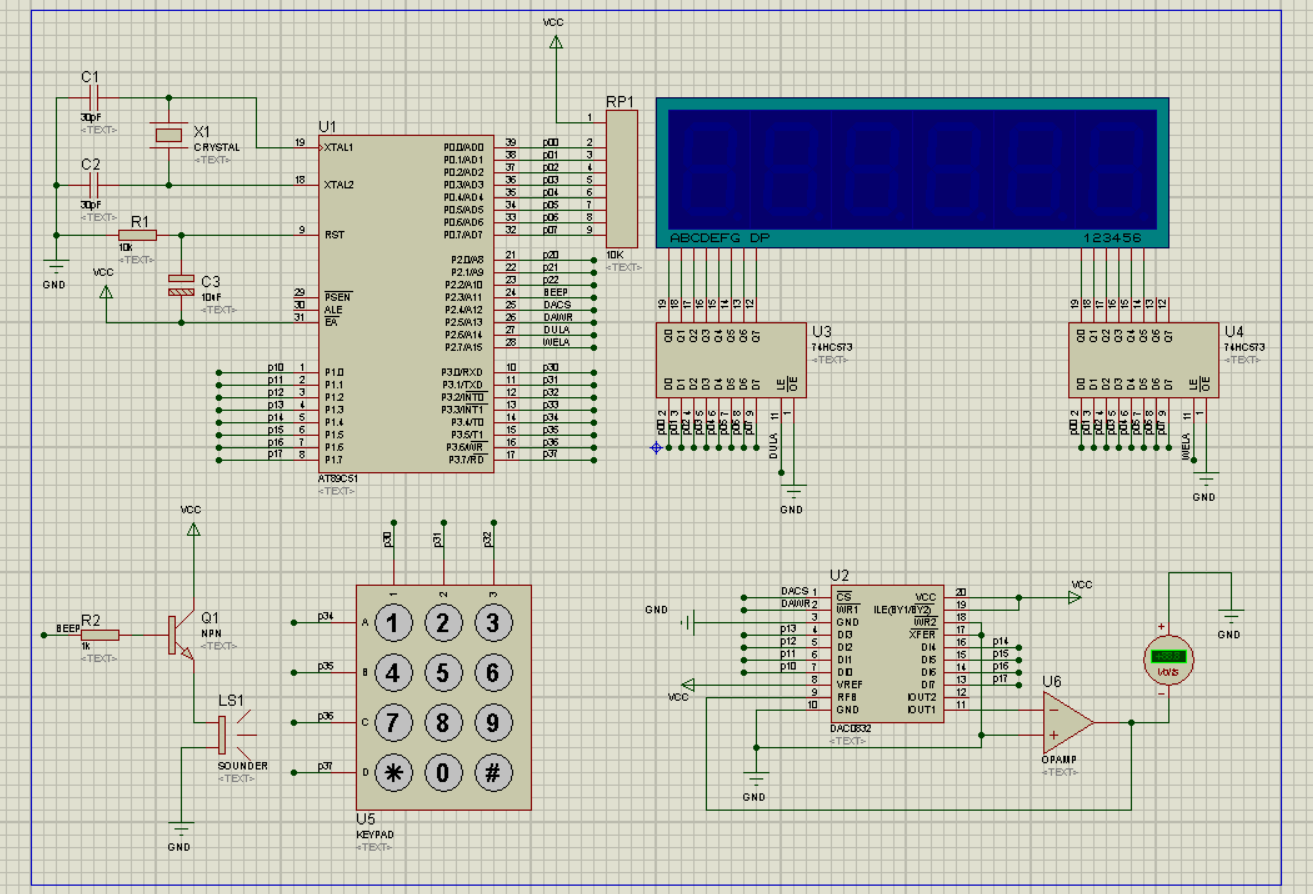Click the P0.0/AD0 pin label
1313x894 pixels.
coord(464,147)
